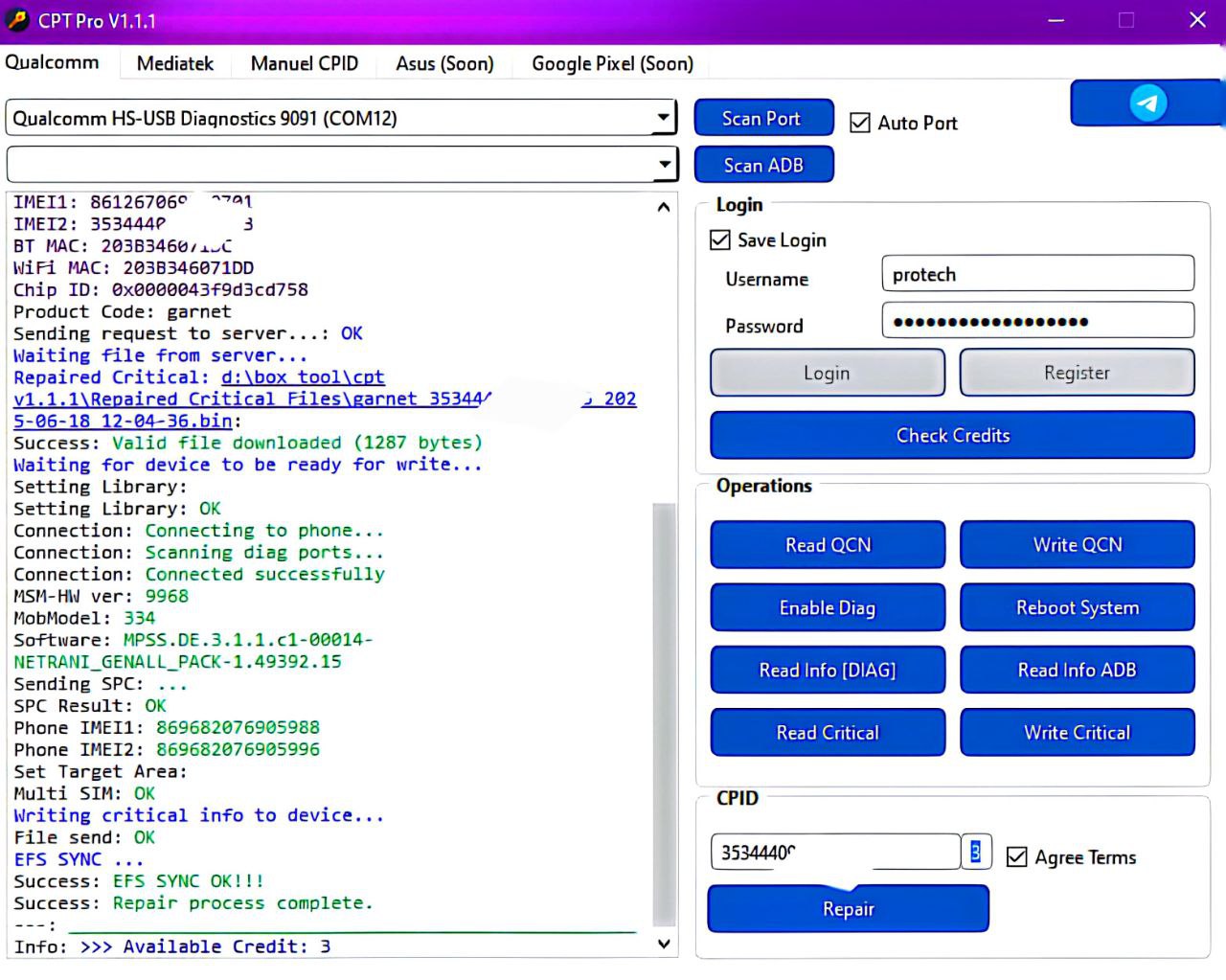
Task: Click the 'SPC Result: OK' log line
Action: tap(90, 706)
